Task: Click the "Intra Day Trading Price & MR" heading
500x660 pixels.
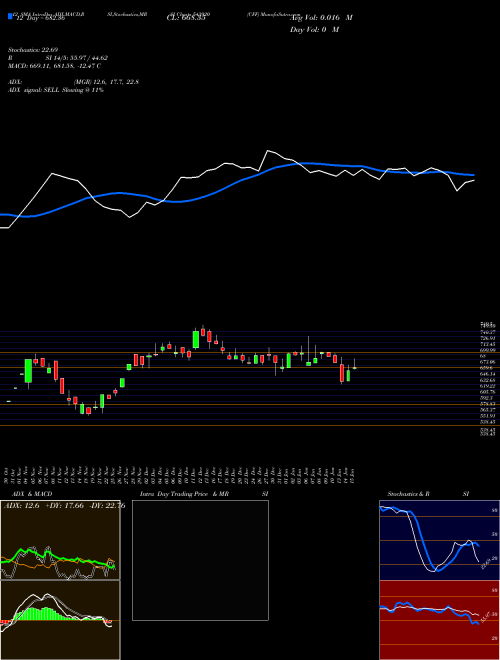Action: coord(184,494)
